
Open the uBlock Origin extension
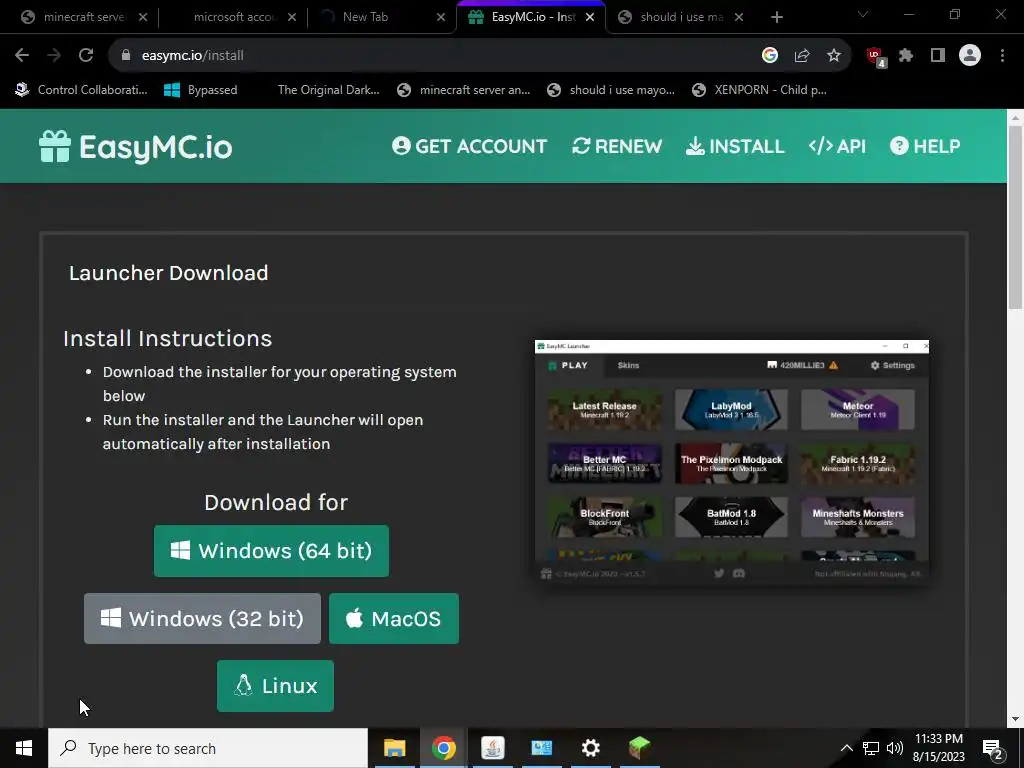(875, 56)
